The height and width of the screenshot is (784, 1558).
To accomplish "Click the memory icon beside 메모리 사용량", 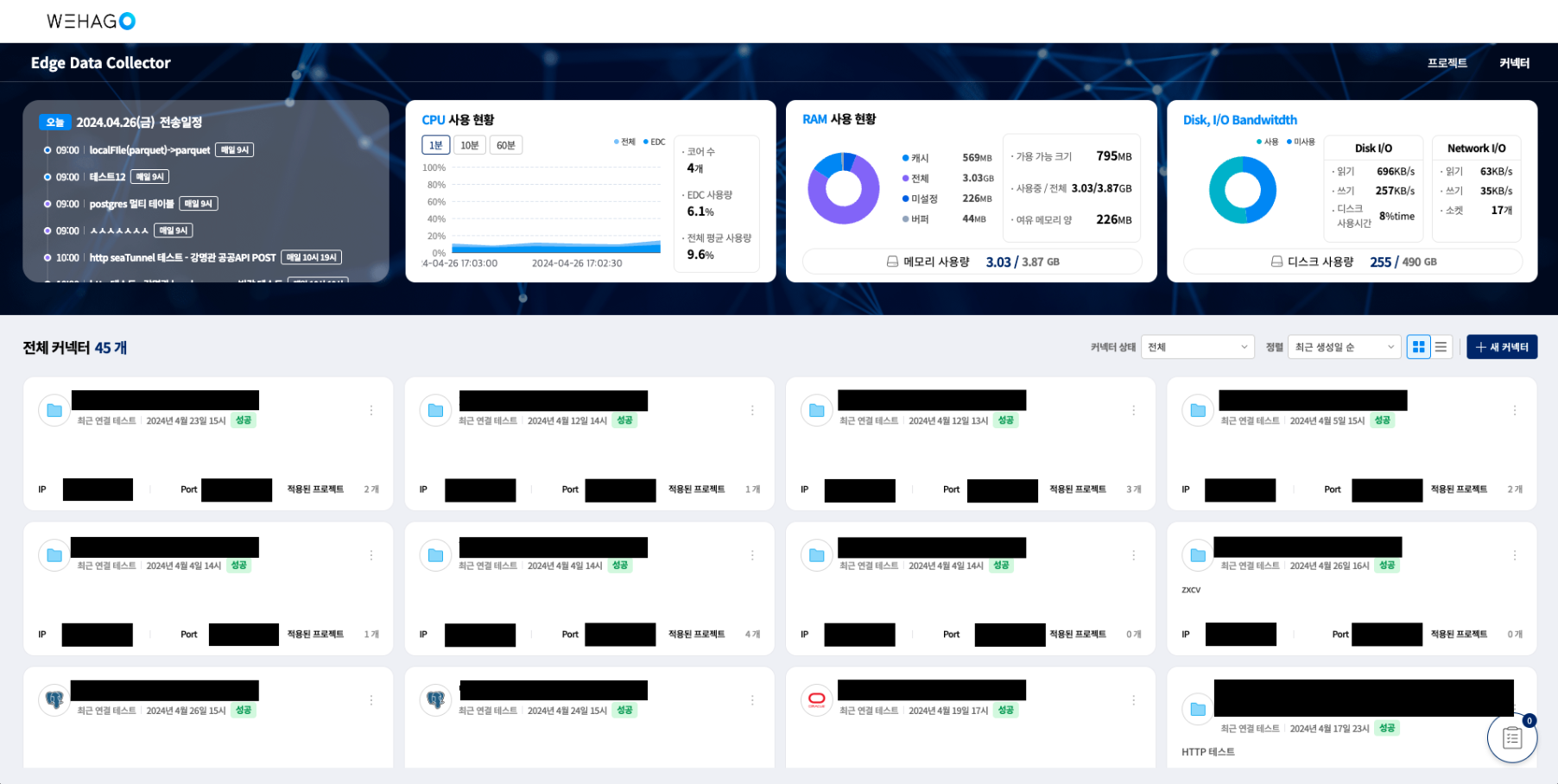I will coord(892,262).
